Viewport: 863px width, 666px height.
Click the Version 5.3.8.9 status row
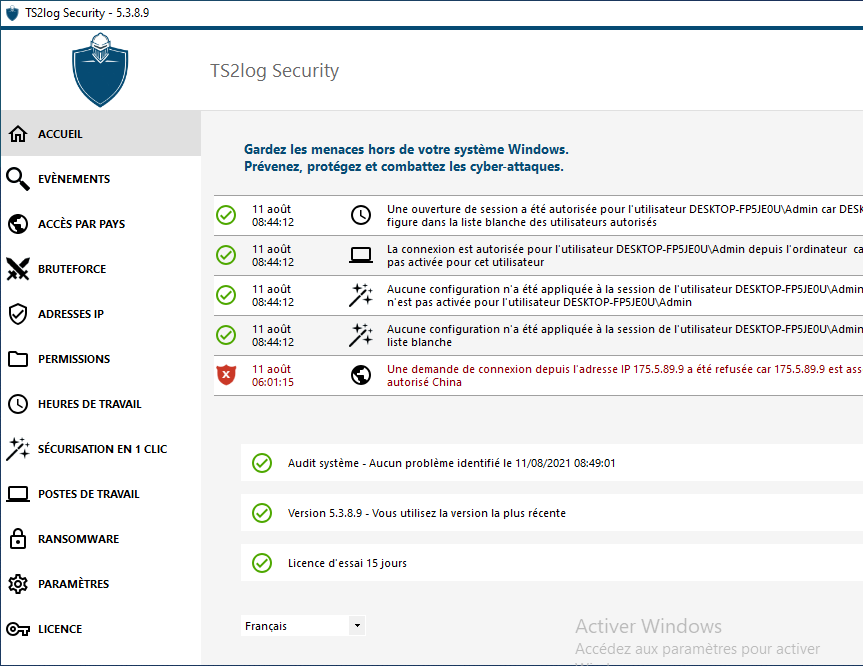pos(552,513)
